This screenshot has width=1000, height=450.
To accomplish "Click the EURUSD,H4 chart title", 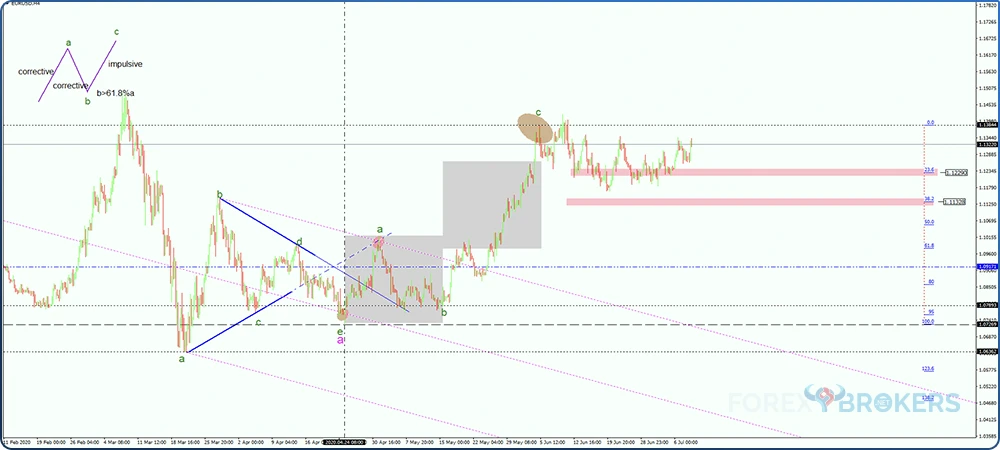I will [23, 6].
